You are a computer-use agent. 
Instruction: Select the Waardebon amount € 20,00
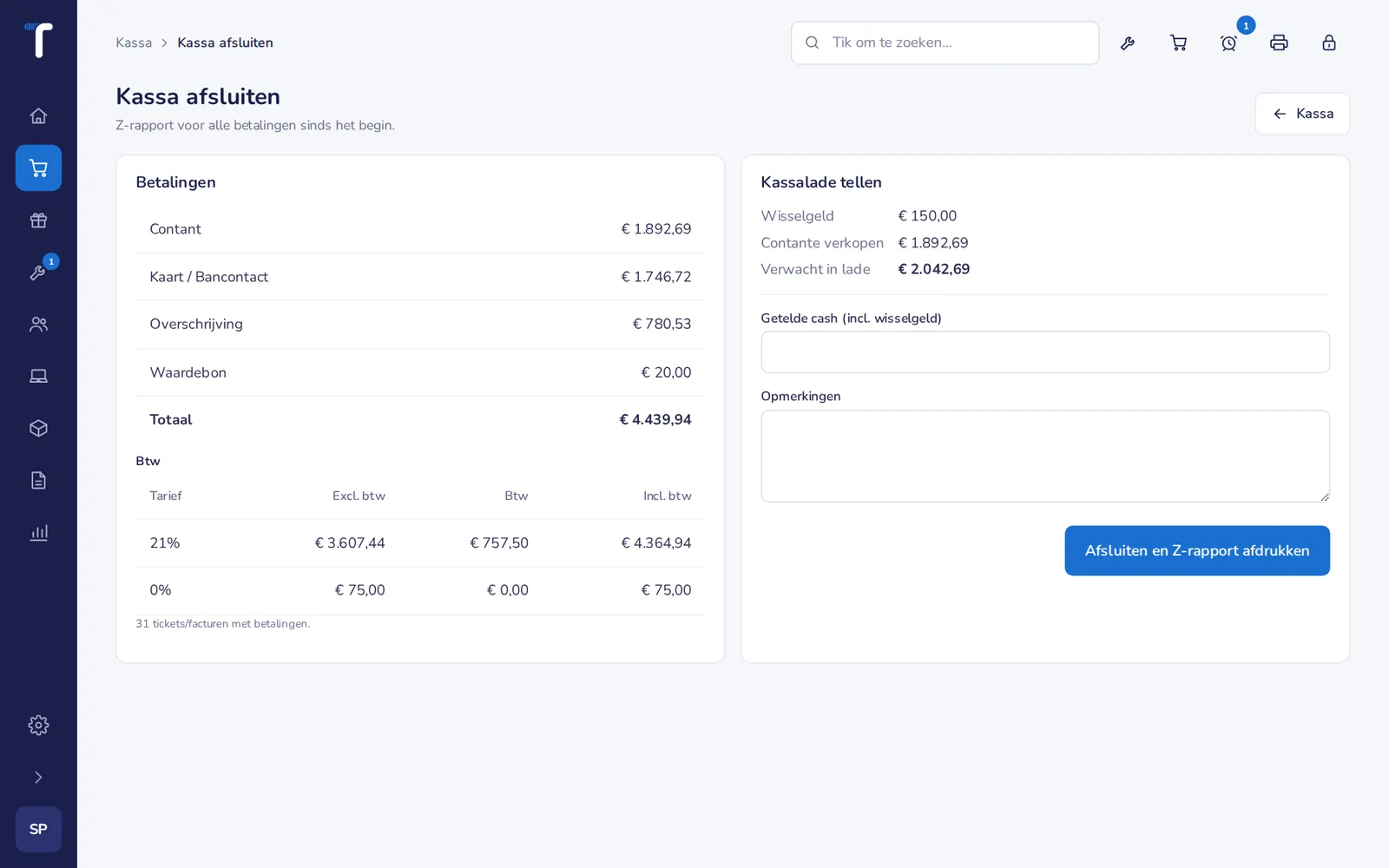(666, 372)
